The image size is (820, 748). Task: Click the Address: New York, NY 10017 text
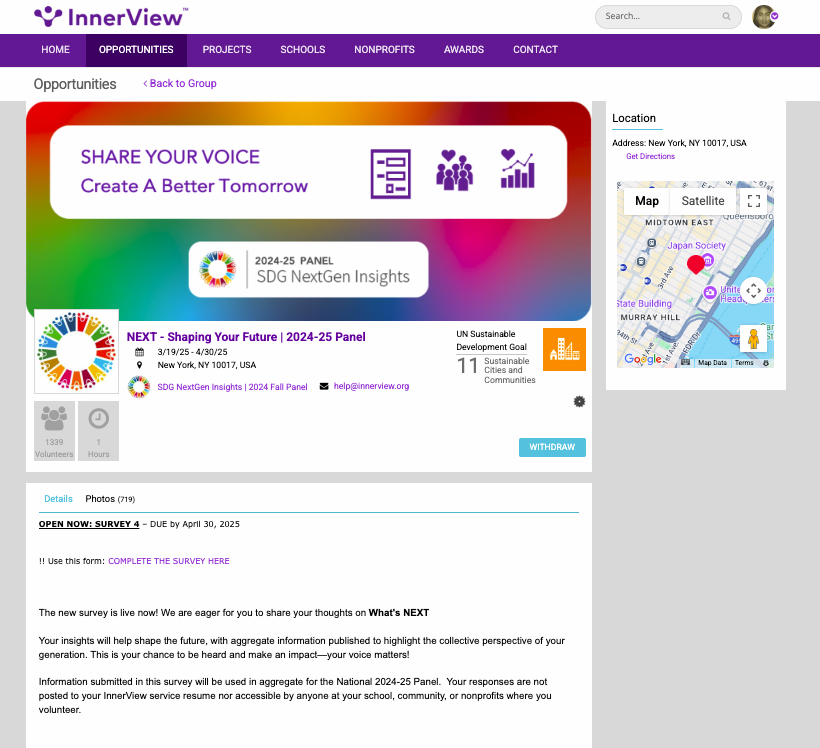pos(679,143)
